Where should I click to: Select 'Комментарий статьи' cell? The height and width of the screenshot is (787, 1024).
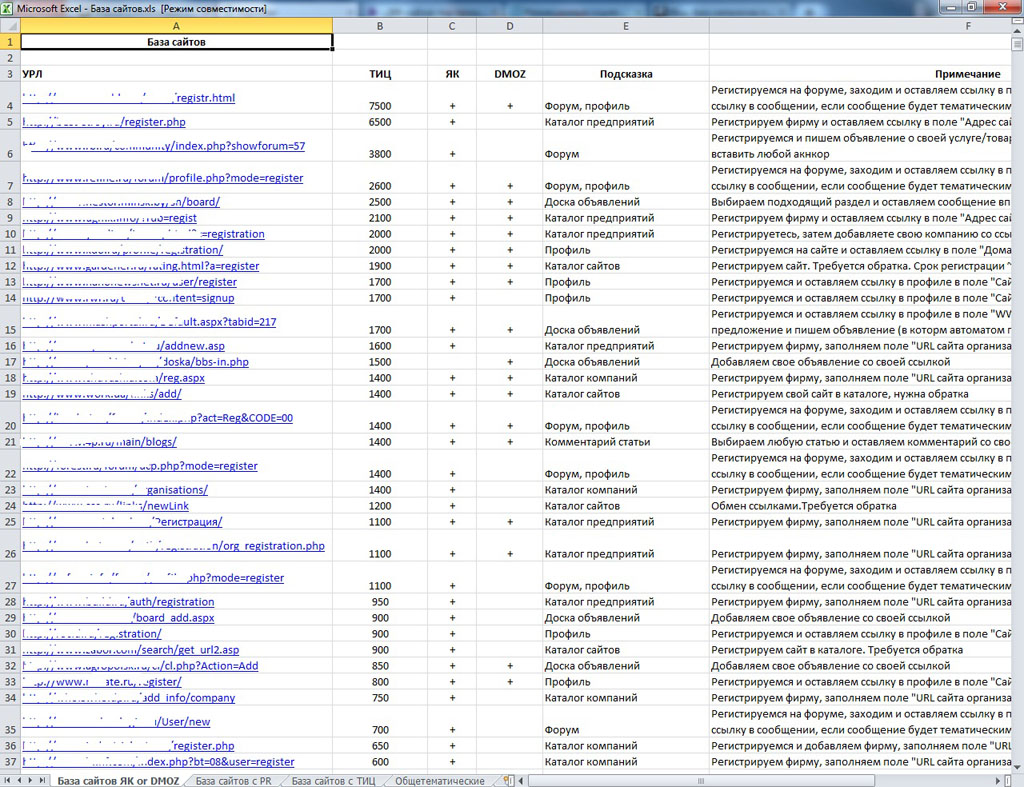pos(626,442)
